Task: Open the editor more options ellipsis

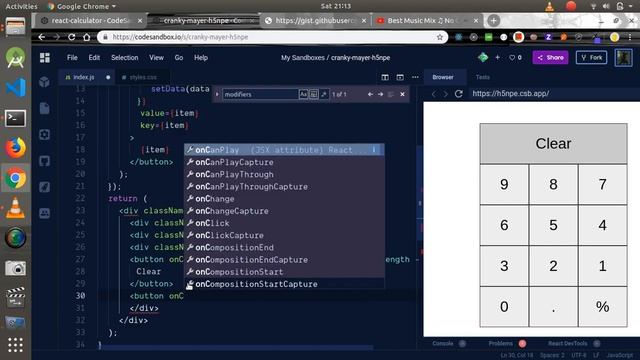Action: 415,77
